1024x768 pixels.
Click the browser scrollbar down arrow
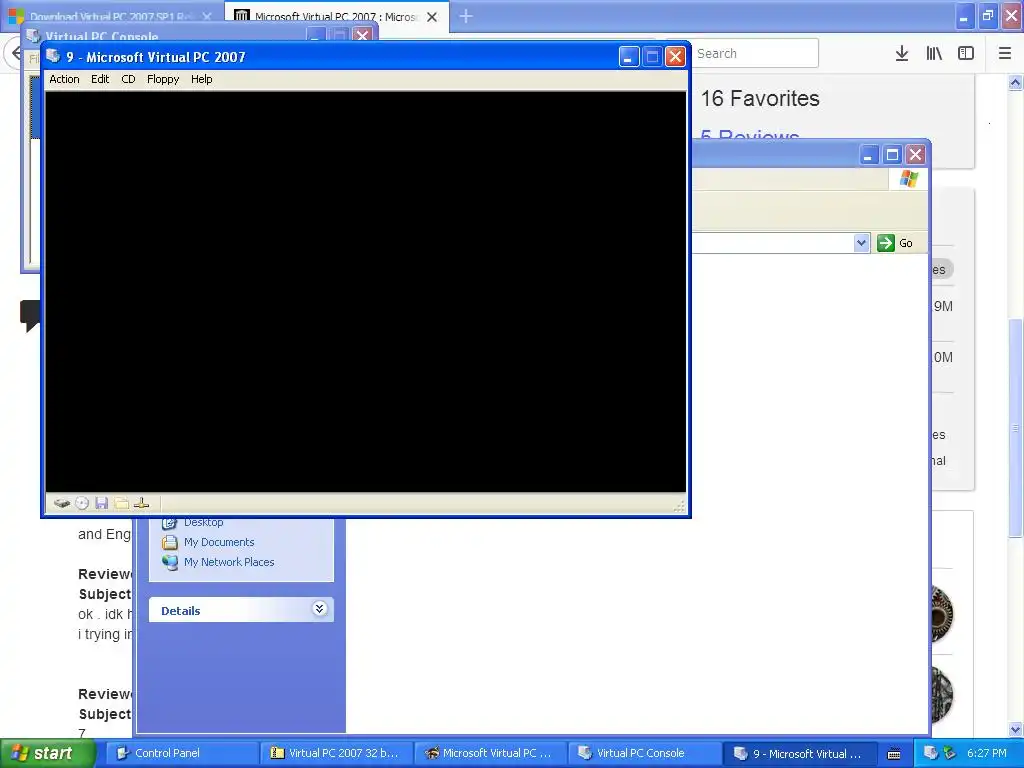click(1015, 729)
